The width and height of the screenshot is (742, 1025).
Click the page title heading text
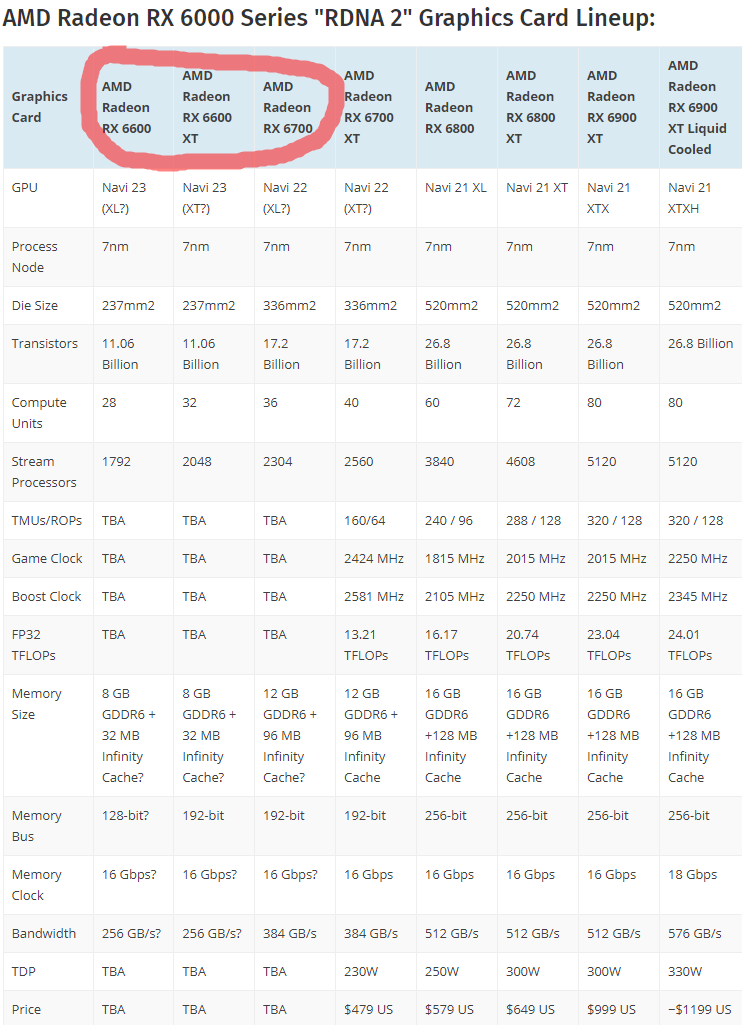pos(329,18)
